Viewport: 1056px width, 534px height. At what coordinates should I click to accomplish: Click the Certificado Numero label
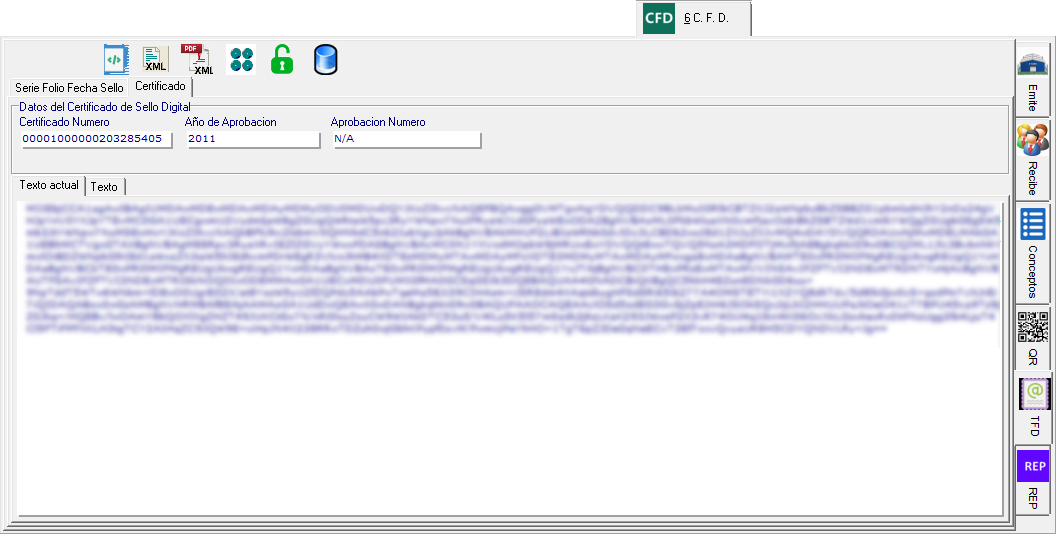pyautogui.click(x=64, y=122)
